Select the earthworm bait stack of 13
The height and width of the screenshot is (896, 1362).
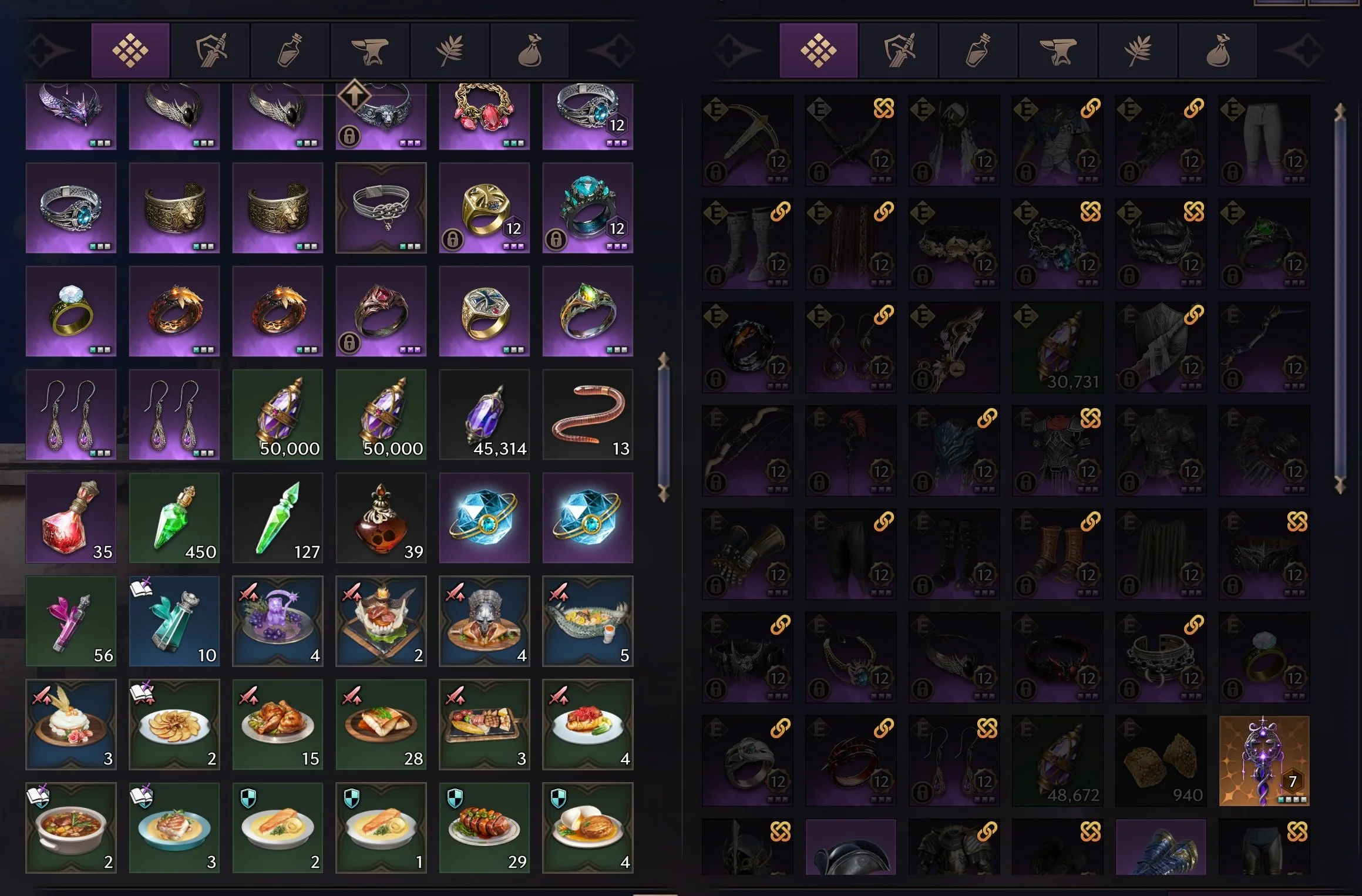587,415
